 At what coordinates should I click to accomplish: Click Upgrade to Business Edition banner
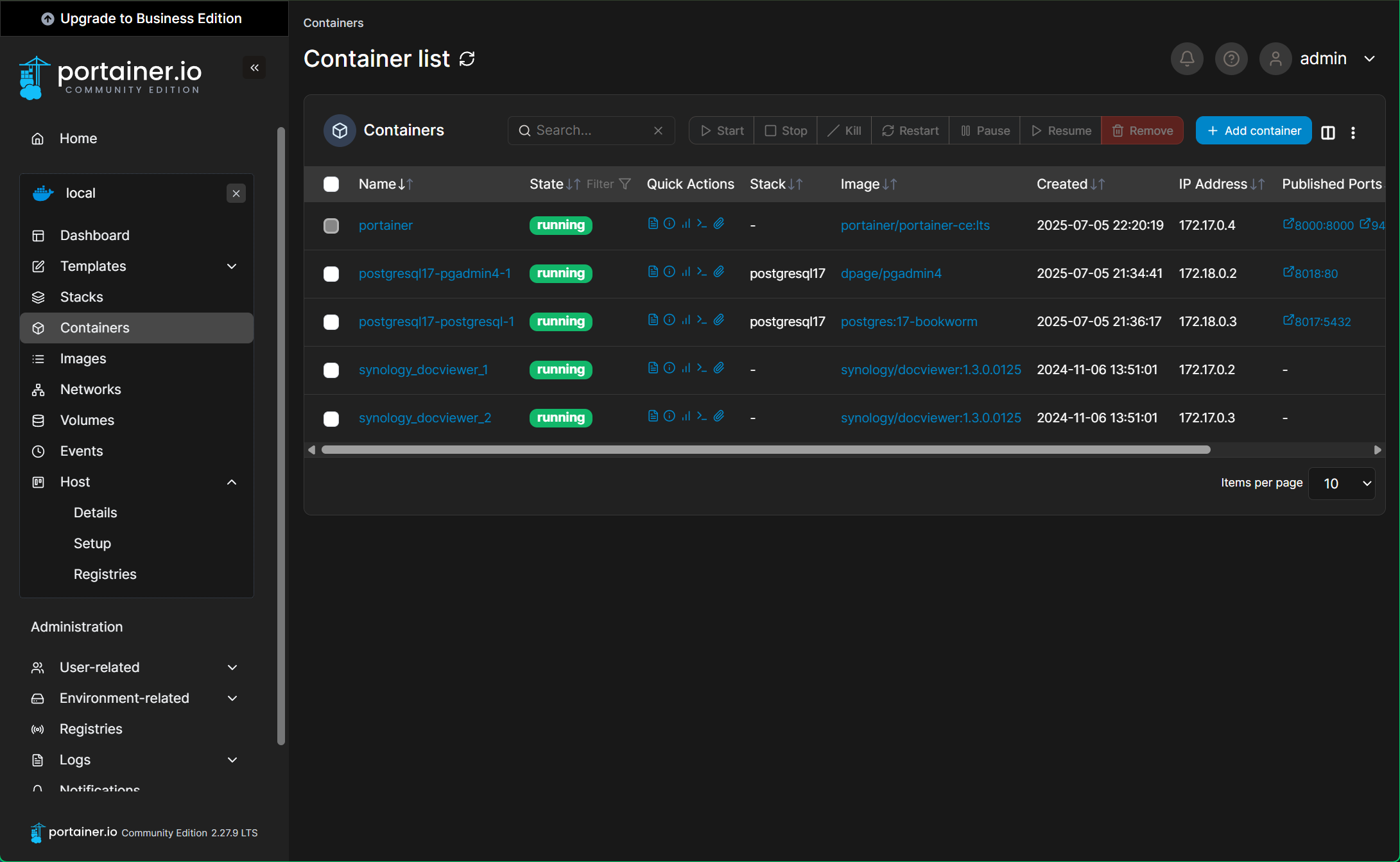[144, 18]
